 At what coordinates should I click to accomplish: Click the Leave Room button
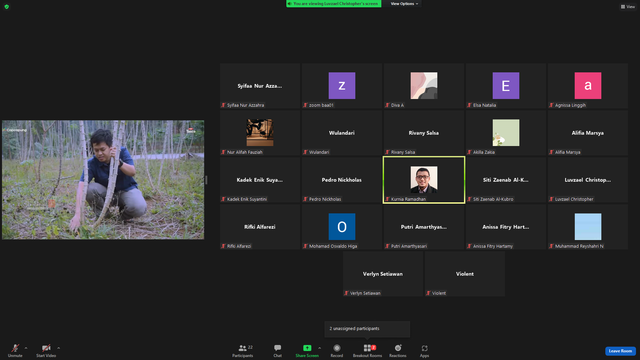pyautogui.click(x=620, y=351)
